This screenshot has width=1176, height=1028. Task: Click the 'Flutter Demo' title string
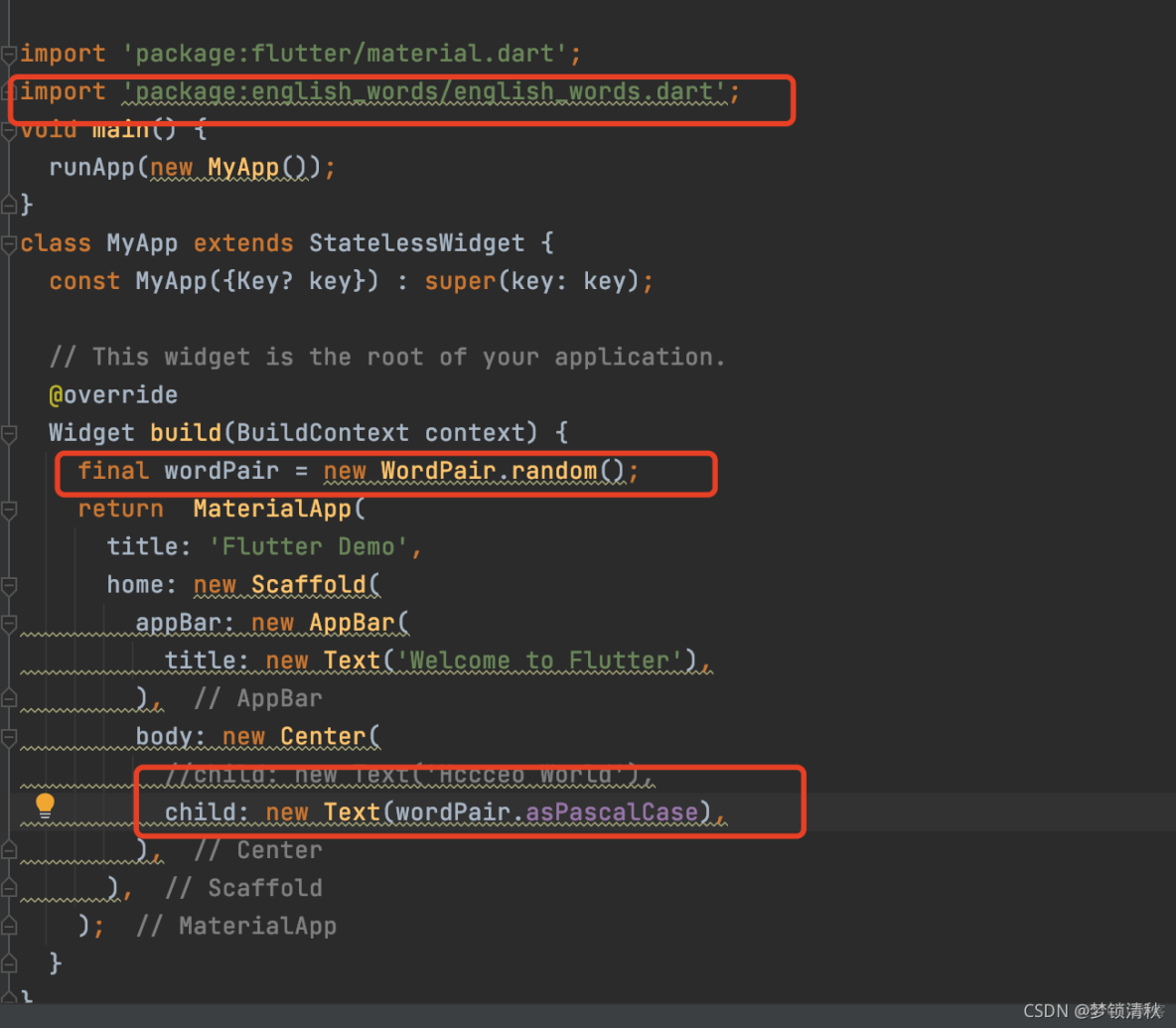(x=313, y=545)
